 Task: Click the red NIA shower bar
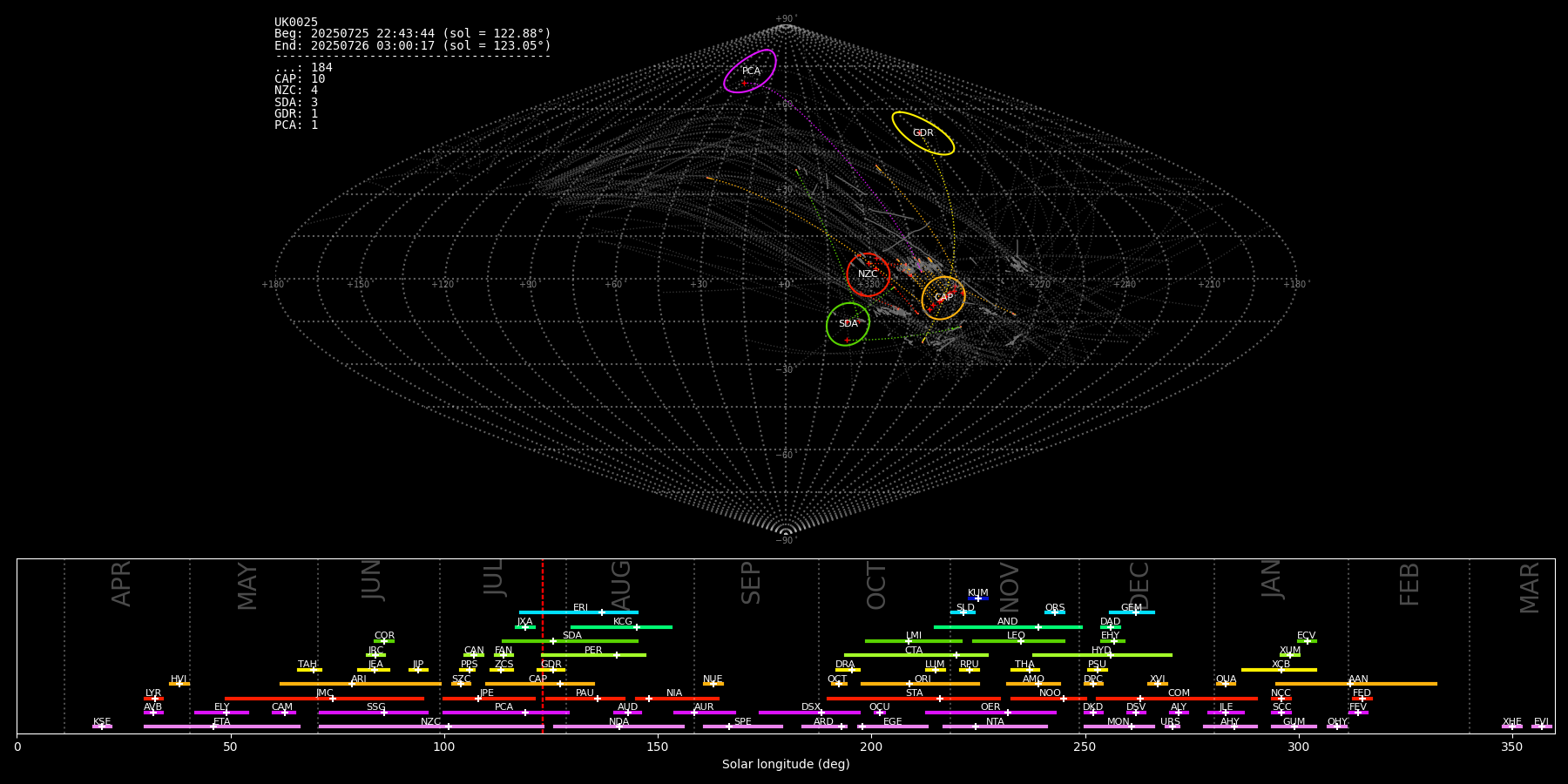[677, 699]
